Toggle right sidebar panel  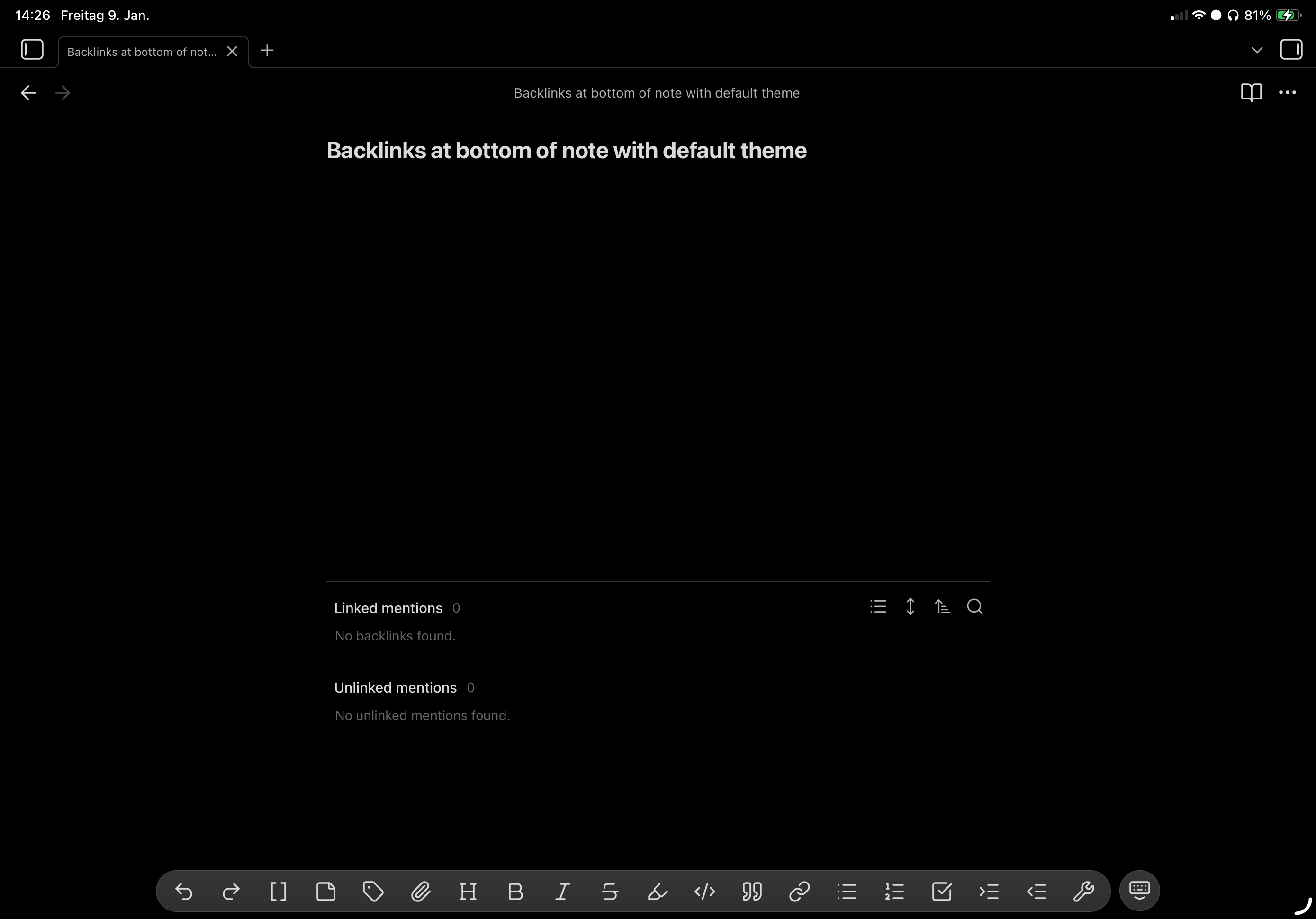pyautogui.click(x=1291, y=49)
